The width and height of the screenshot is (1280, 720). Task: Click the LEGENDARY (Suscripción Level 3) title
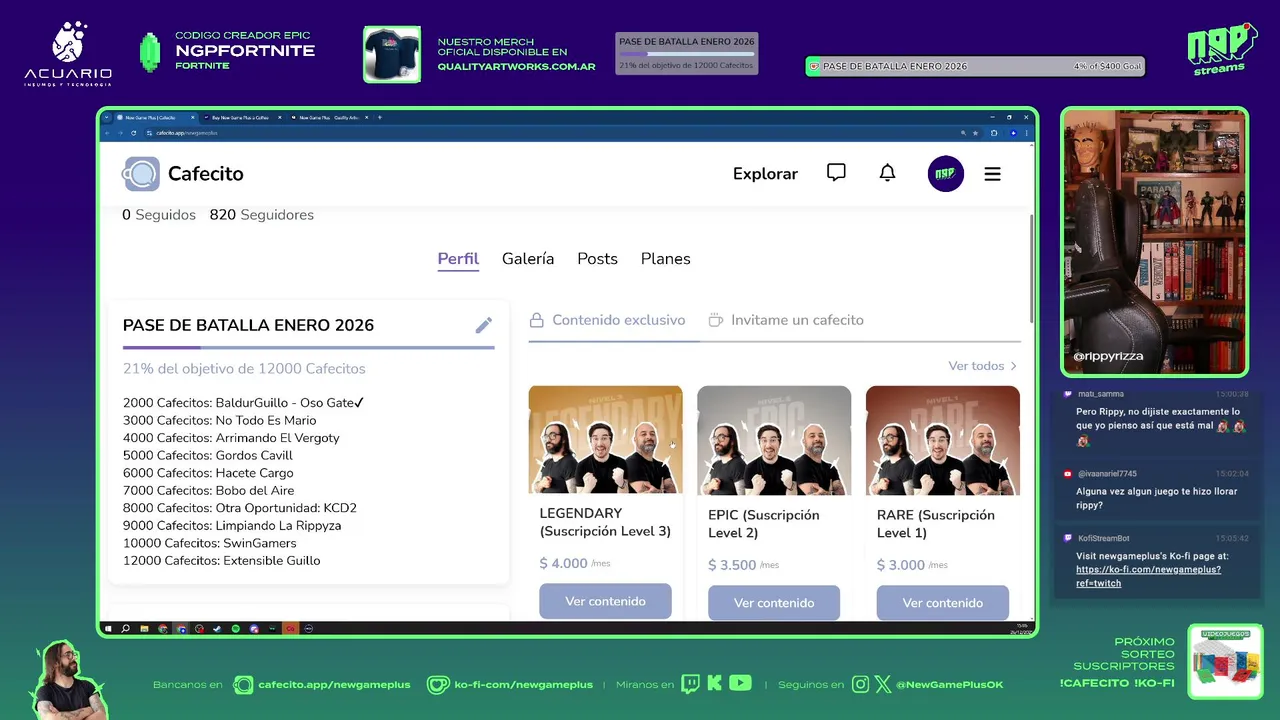605,522
